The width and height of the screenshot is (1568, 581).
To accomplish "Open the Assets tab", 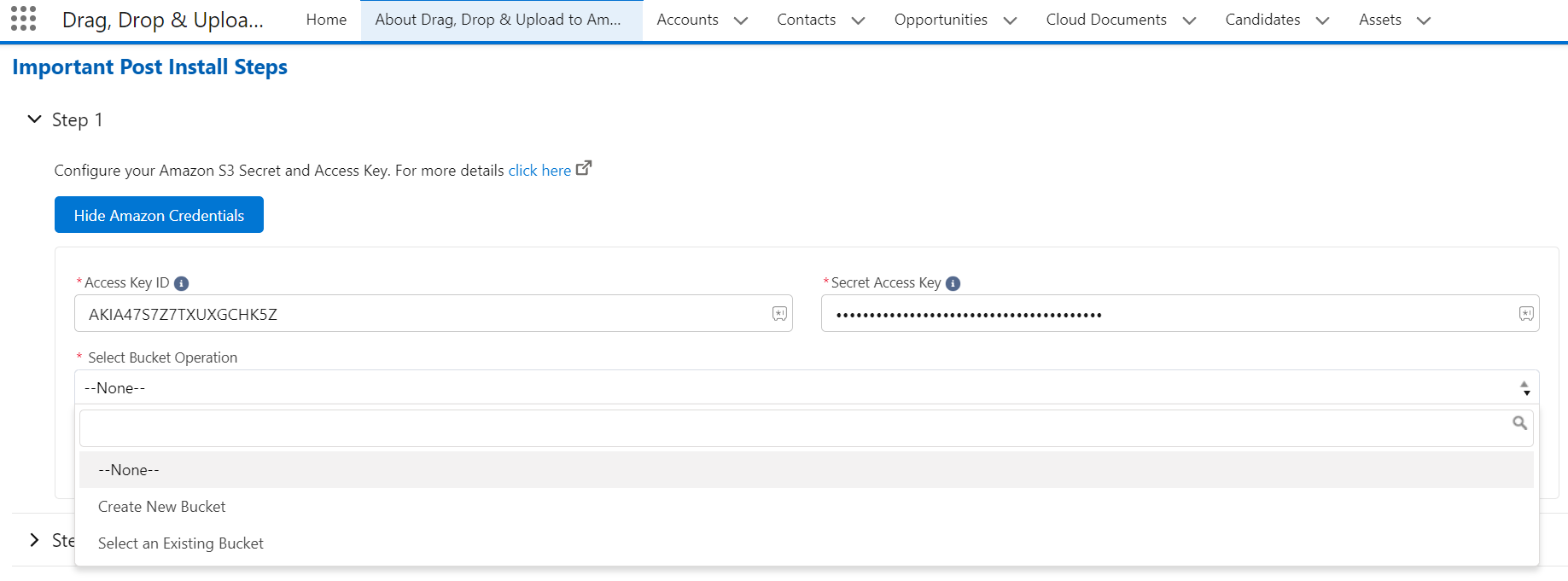I will [x=1380, y=20].
